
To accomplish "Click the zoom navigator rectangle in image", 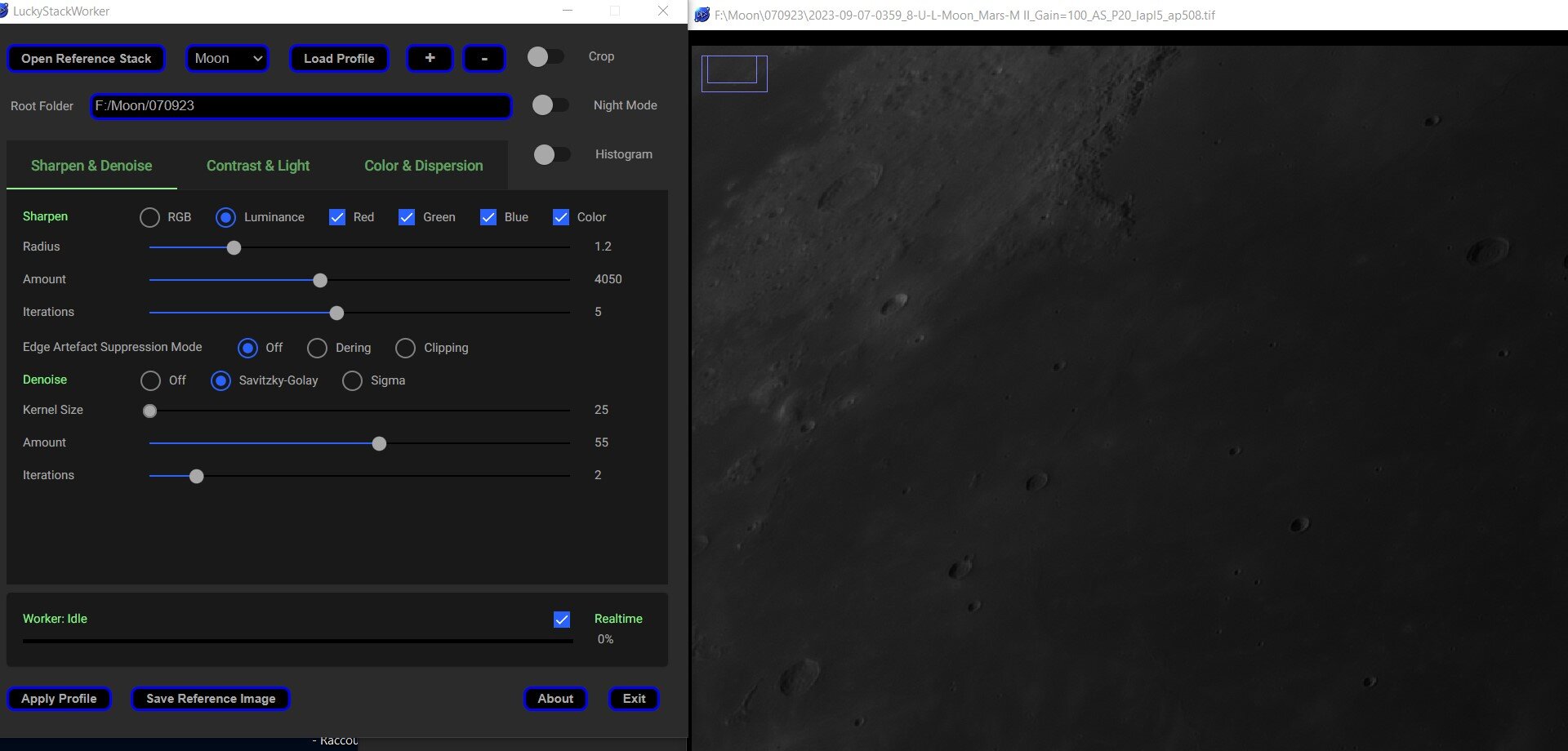I will [734, 73].
